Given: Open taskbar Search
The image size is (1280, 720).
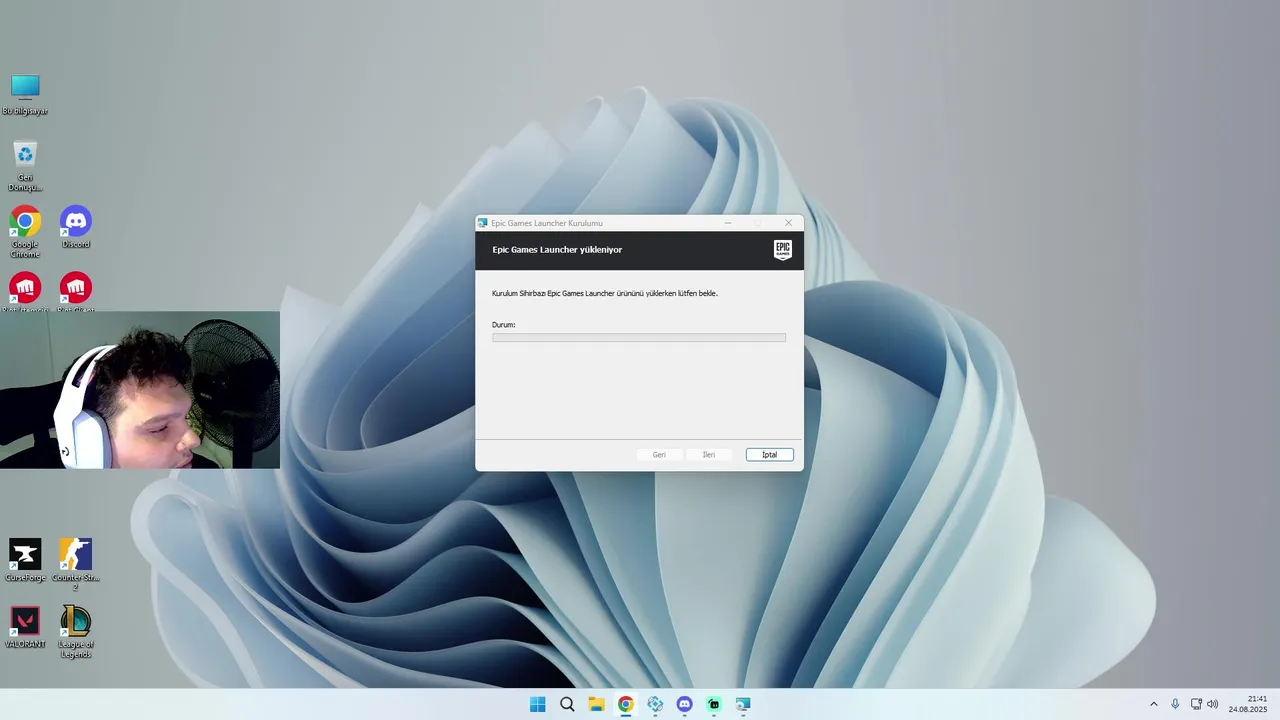Looking at the screenshot, I should coord(567,704).
